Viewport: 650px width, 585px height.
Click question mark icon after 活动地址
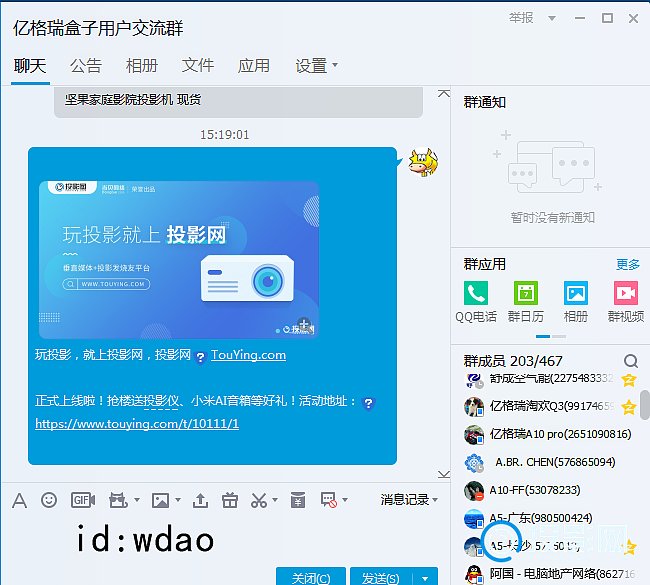click(x=368, y=403)
